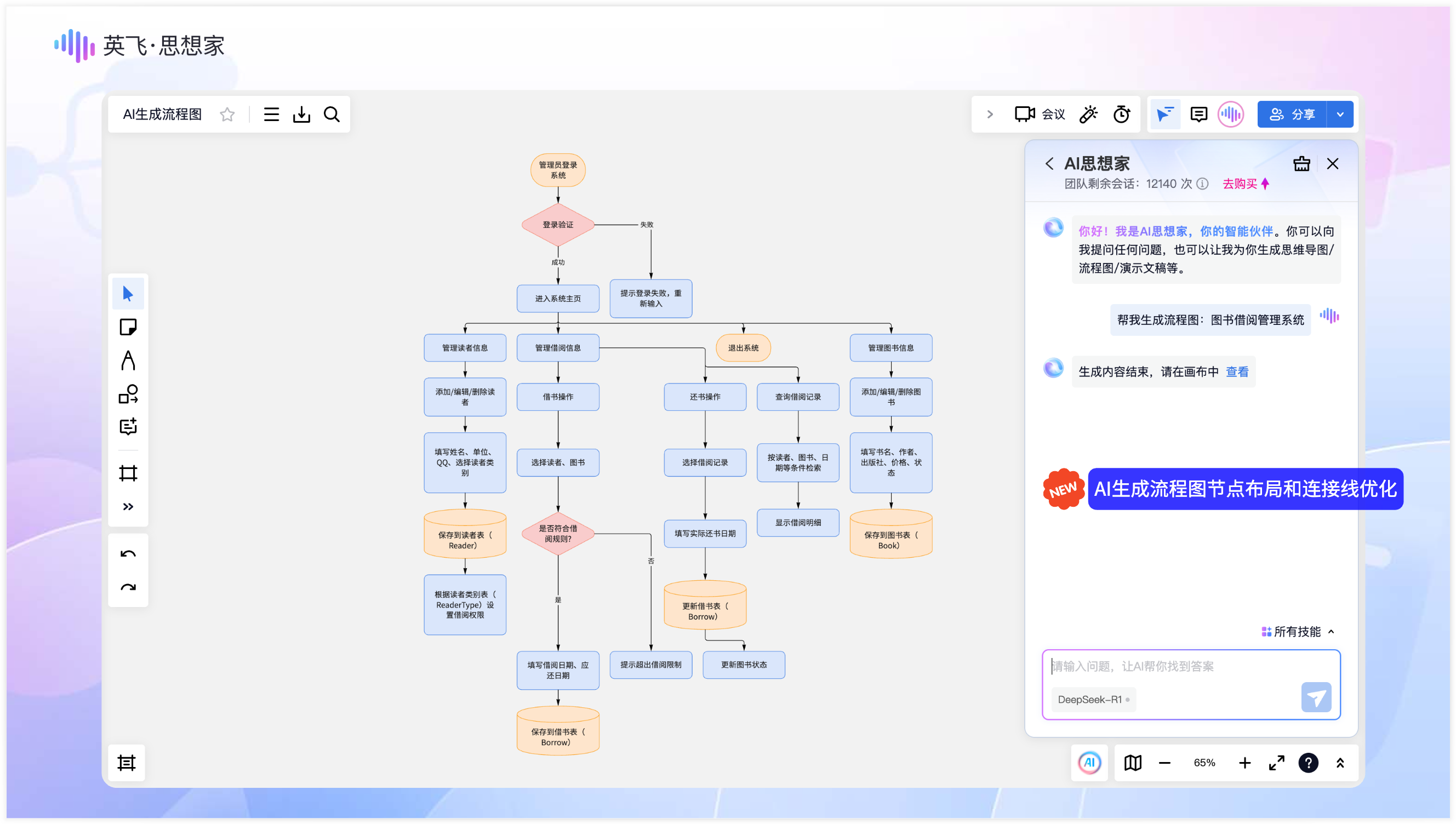Select the 显示借阅明细 node

point(797,522)
